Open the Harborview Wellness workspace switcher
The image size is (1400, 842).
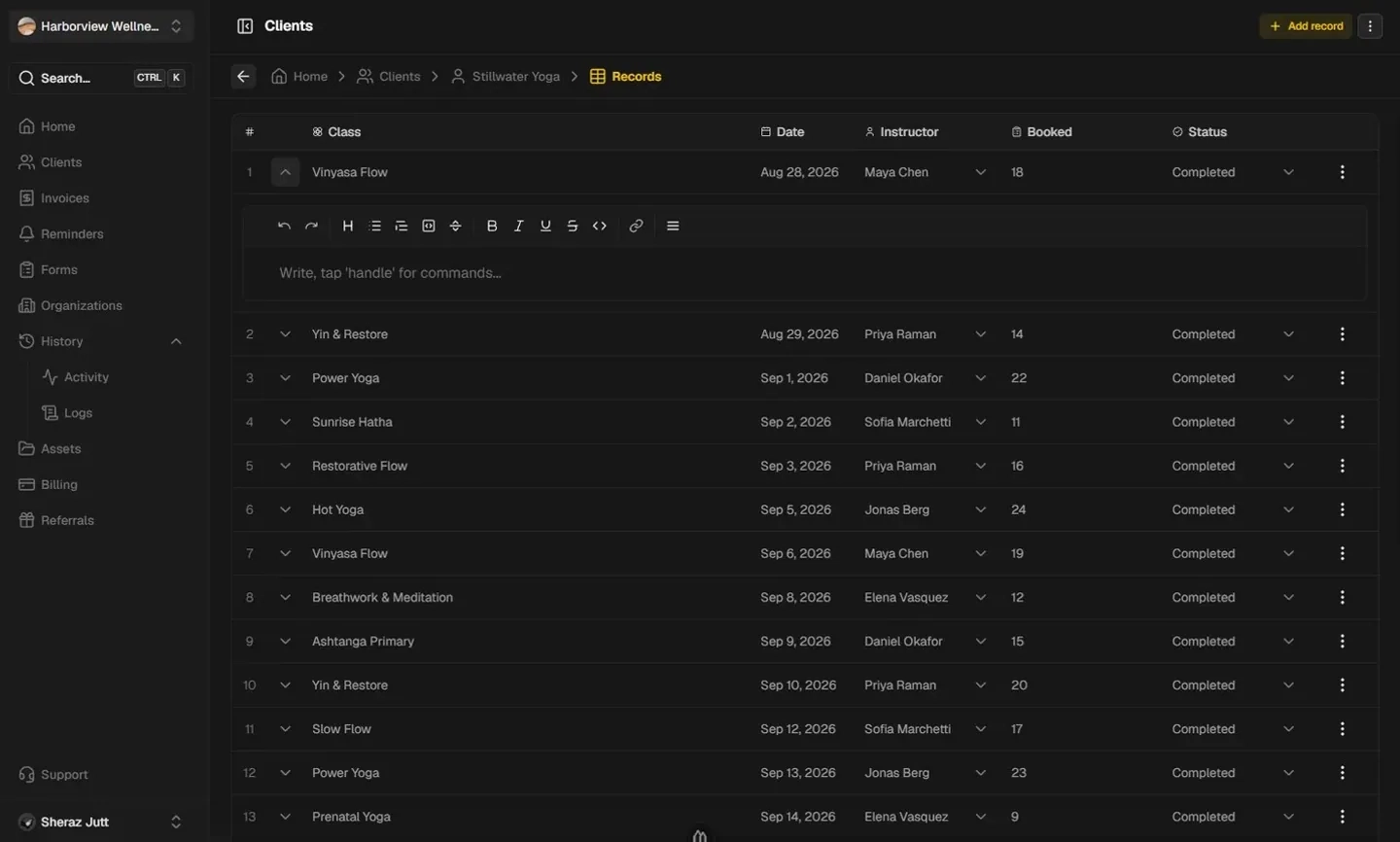(x=102, y=26)
